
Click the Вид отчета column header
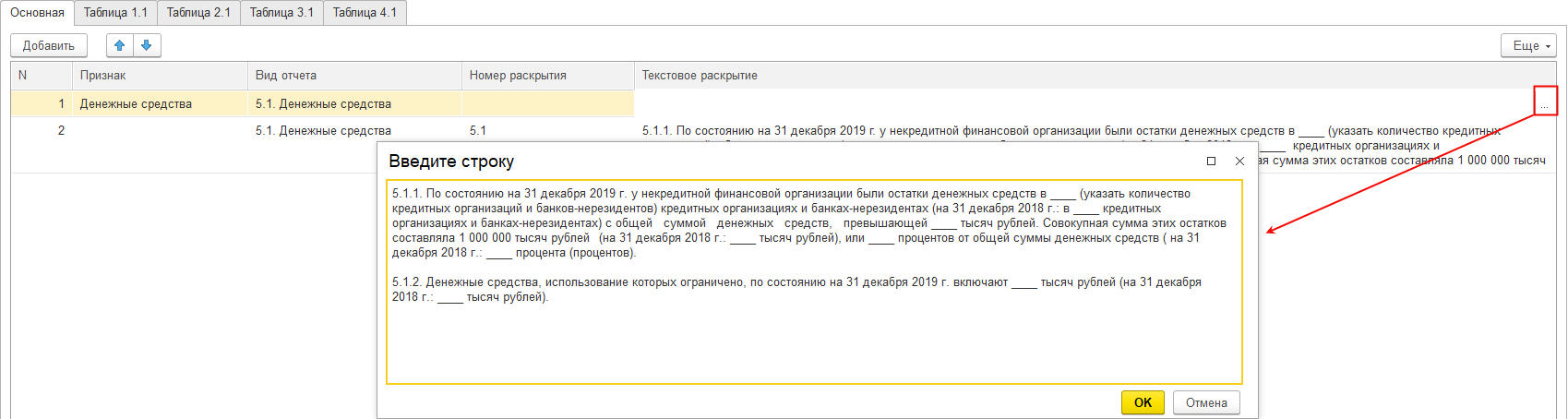286,76
